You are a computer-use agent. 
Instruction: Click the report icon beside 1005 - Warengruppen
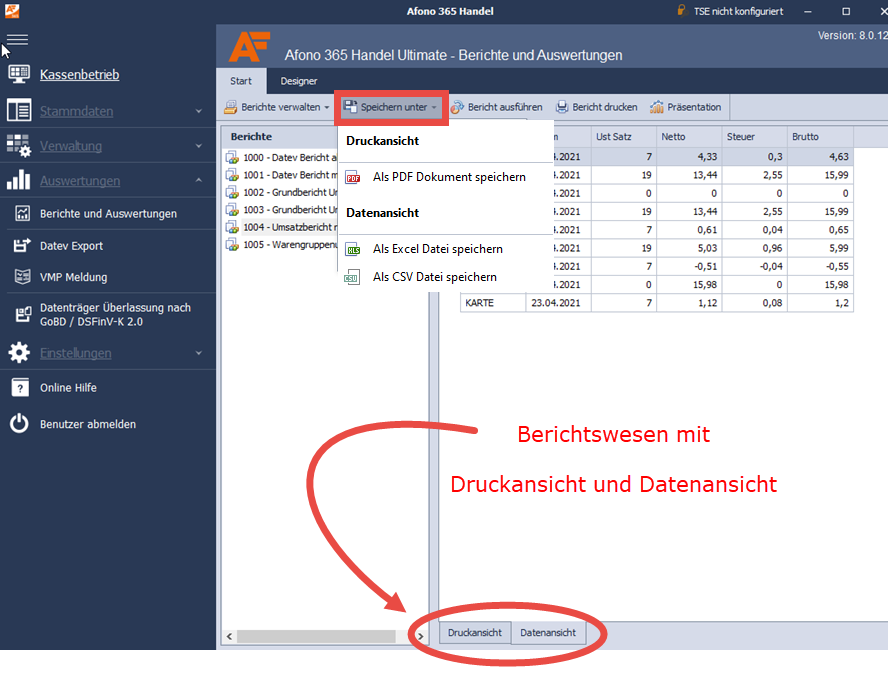(232, 245)
